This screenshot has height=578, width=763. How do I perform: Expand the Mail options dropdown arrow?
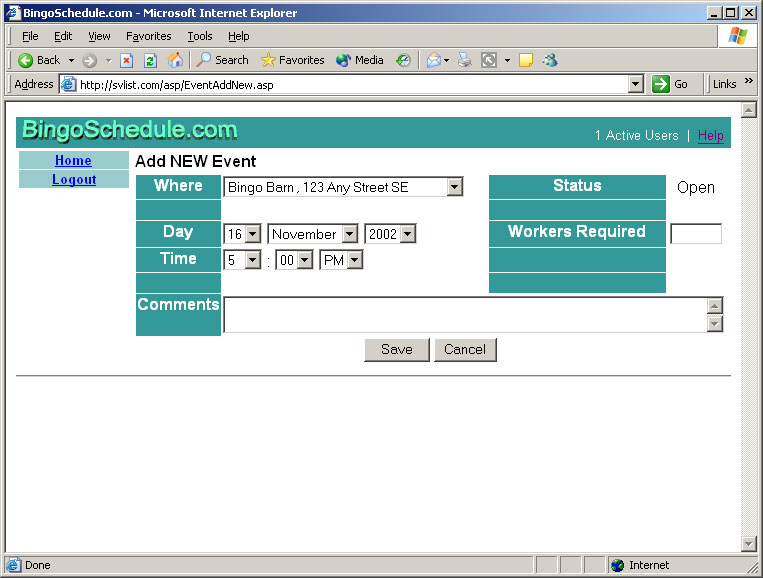click(446, 60)
